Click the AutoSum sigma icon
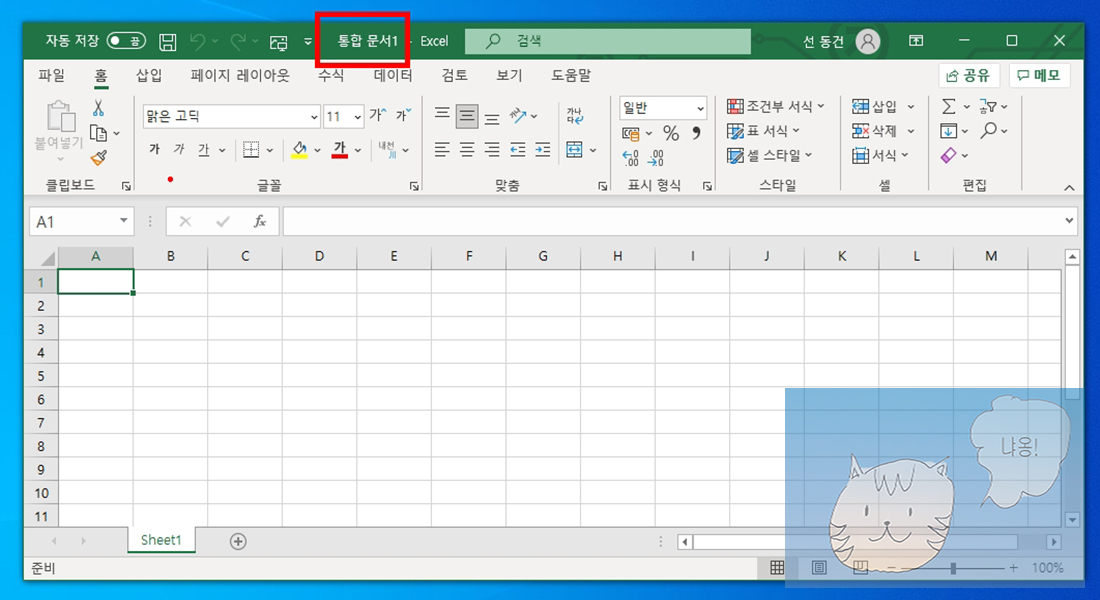The height and width of the screenshot is (600, 1100). [948, 107]
